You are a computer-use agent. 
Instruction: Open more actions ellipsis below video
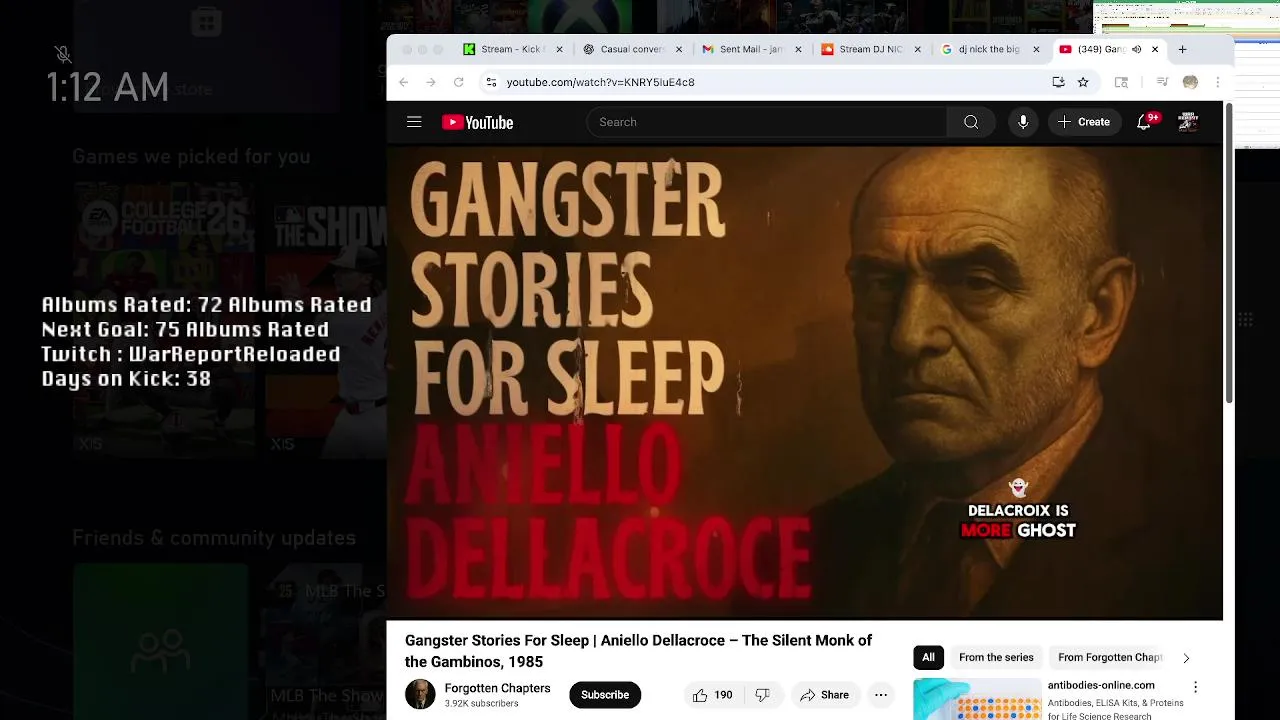881,695
